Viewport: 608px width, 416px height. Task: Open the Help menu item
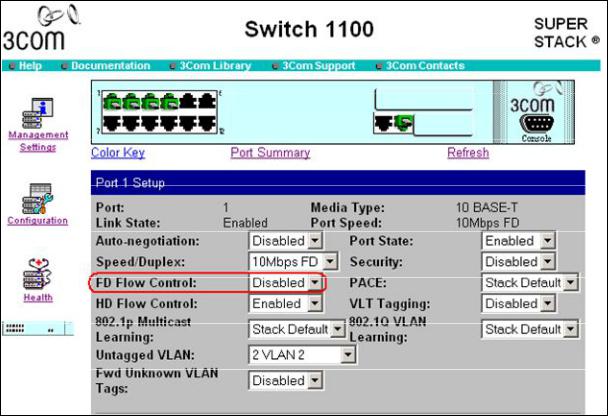coord(30,66)
